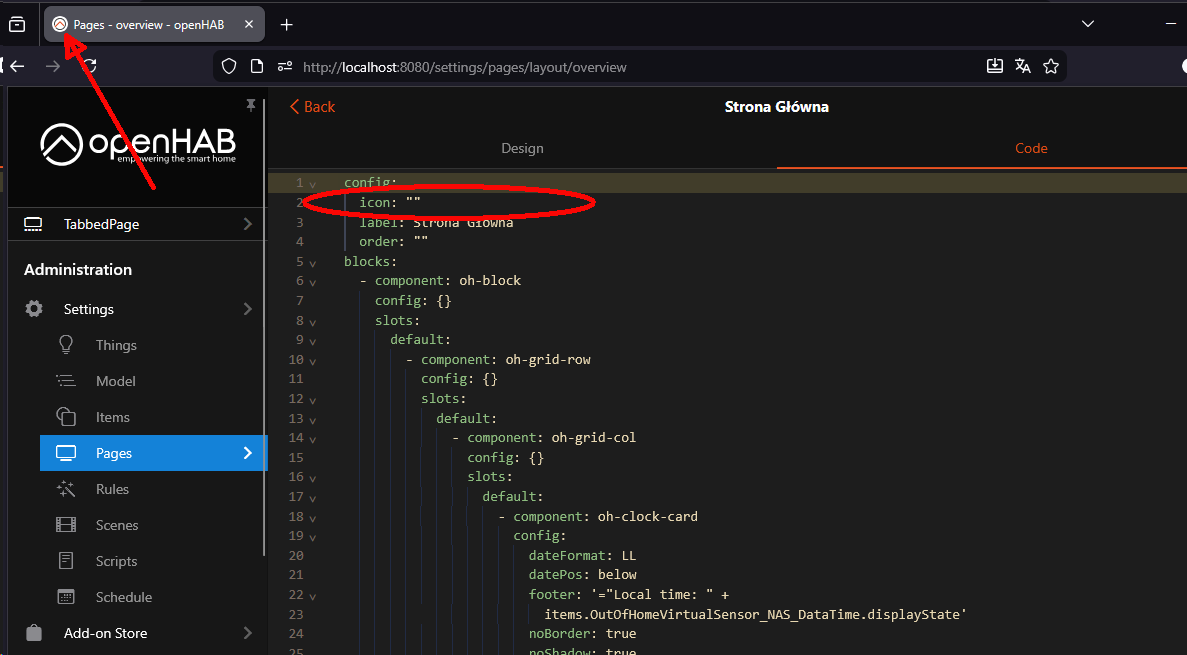Click the Scripts document icon

pyautogui.click(x=66, y=561)
